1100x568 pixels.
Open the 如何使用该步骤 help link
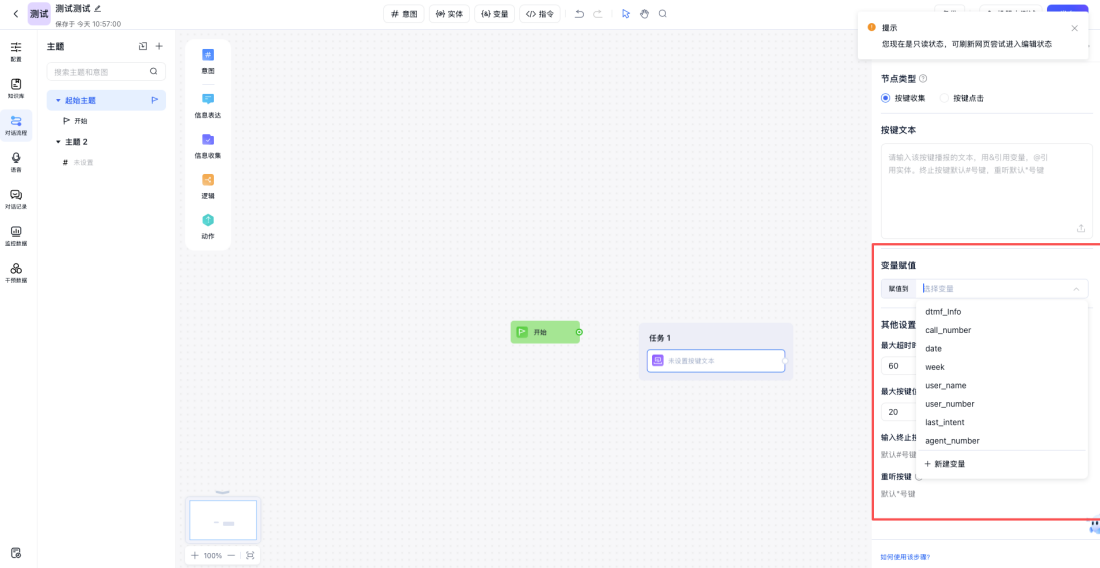pyautogui.click(x=905, y=557)
